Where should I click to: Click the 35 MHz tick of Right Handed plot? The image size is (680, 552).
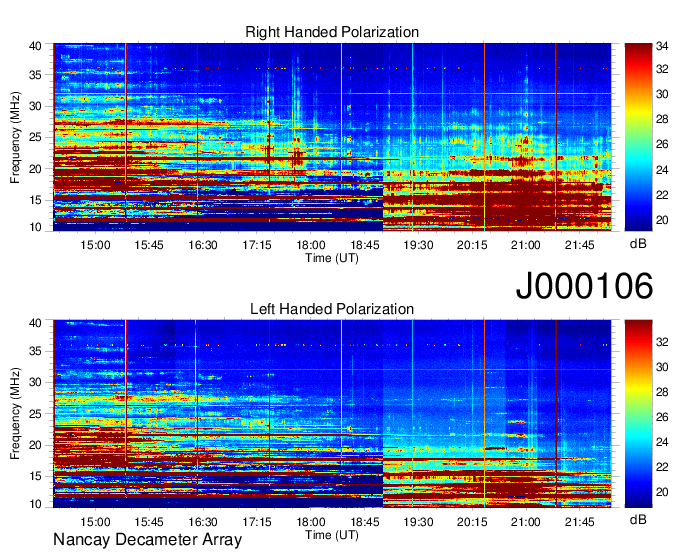point(36,75)
